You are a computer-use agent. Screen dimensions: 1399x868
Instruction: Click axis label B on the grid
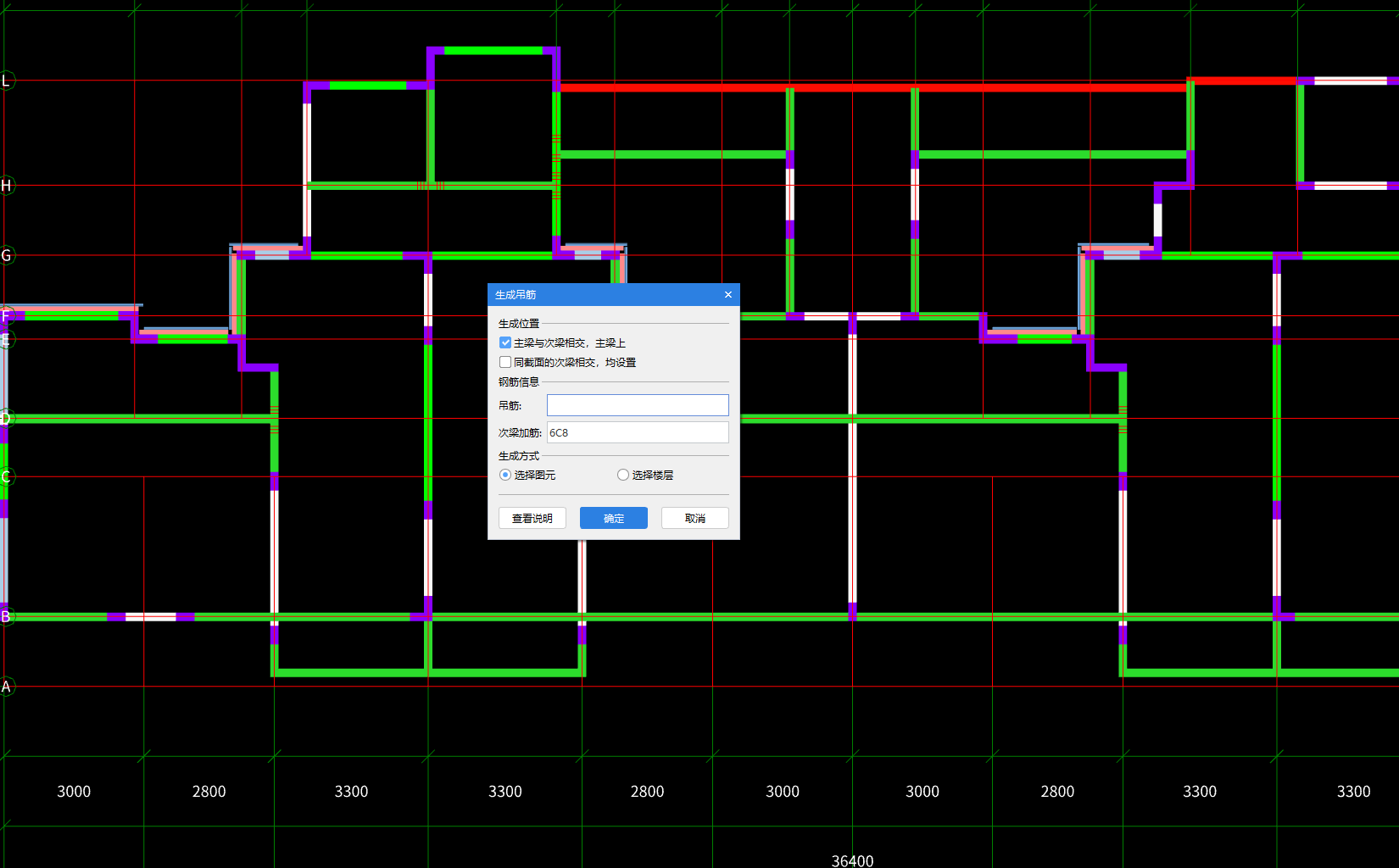click(x=6, y=616)
